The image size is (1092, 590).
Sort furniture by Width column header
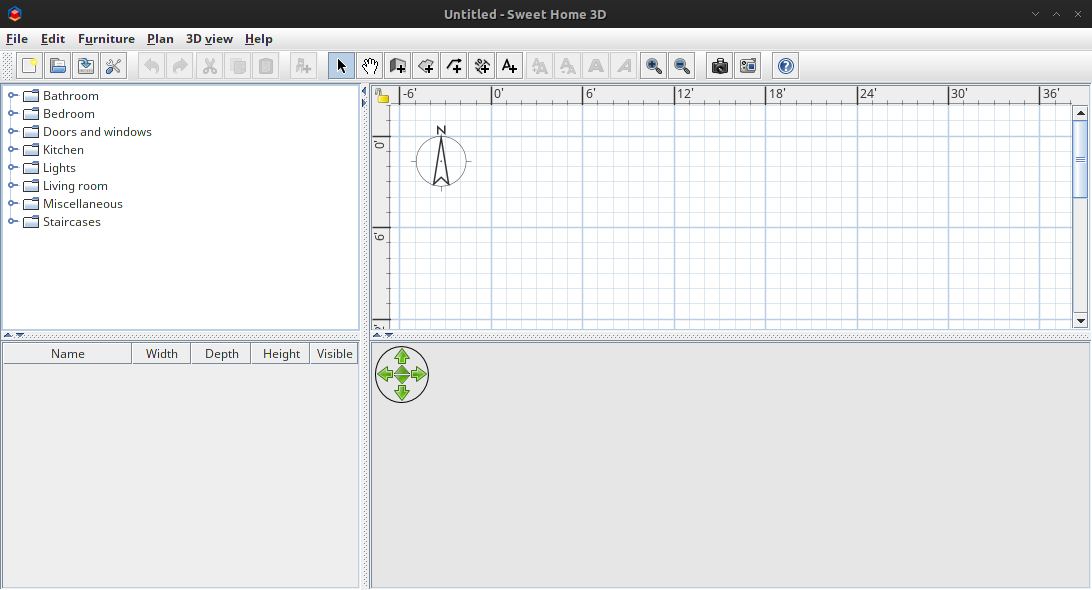click(x=162, y=354)
